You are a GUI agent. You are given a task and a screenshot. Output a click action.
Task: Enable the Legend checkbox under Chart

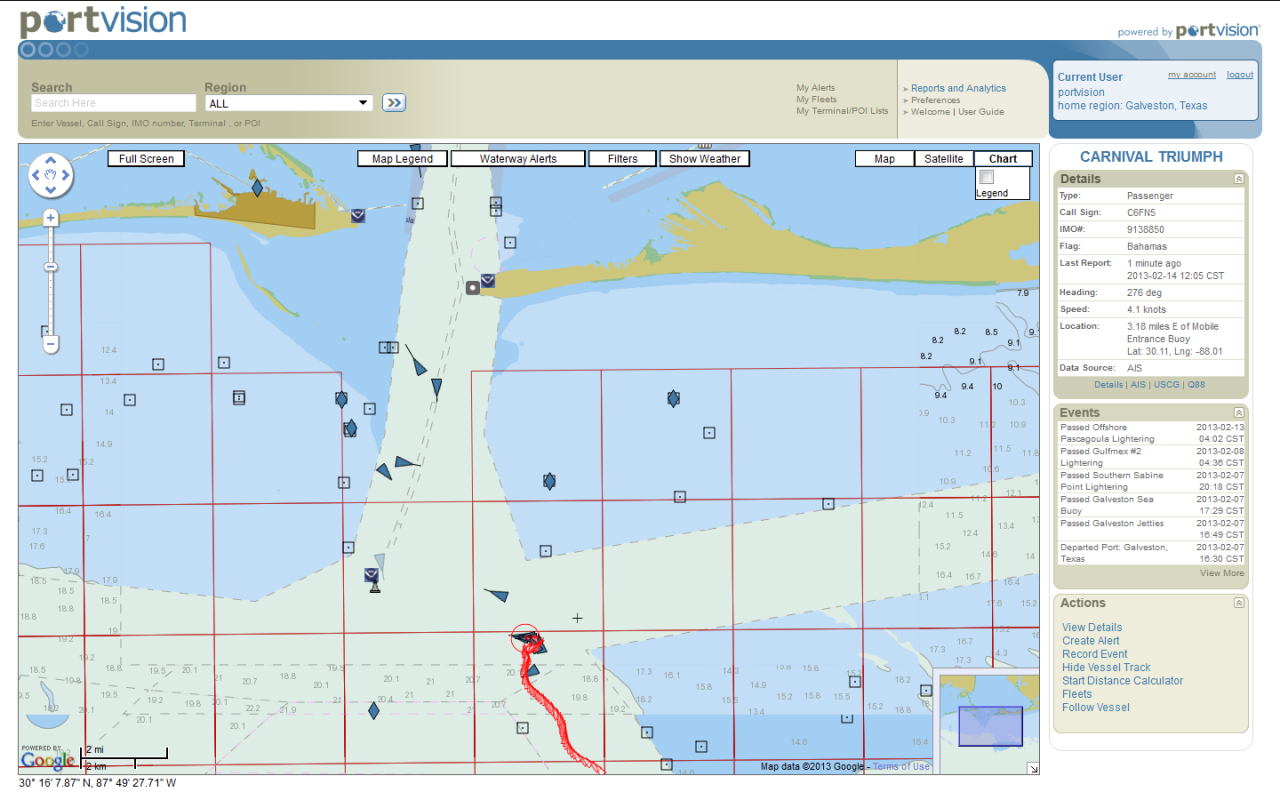[986, 177]
